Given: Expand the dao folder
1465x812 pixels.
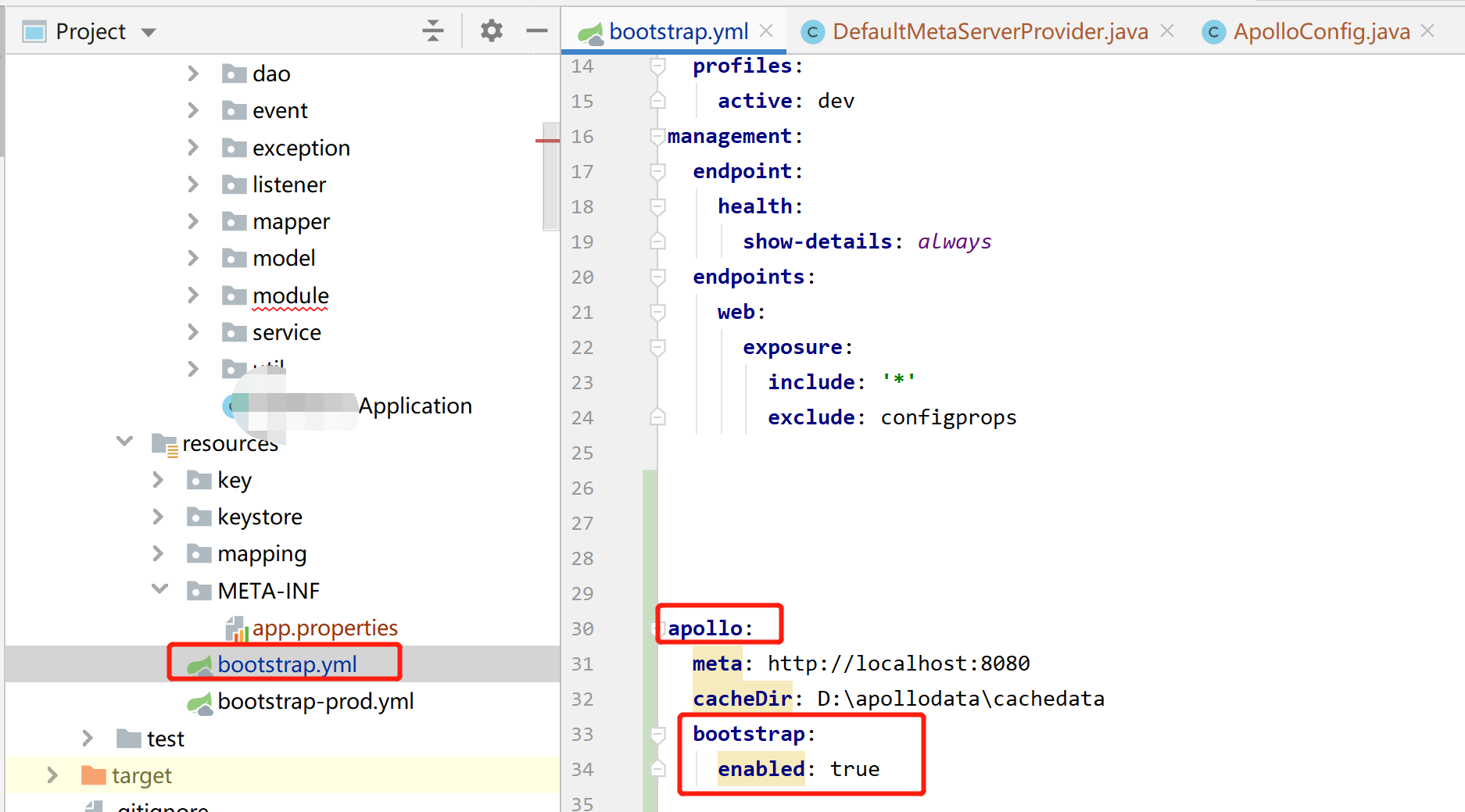Looking at the screenshot, I should pos(193,73).
